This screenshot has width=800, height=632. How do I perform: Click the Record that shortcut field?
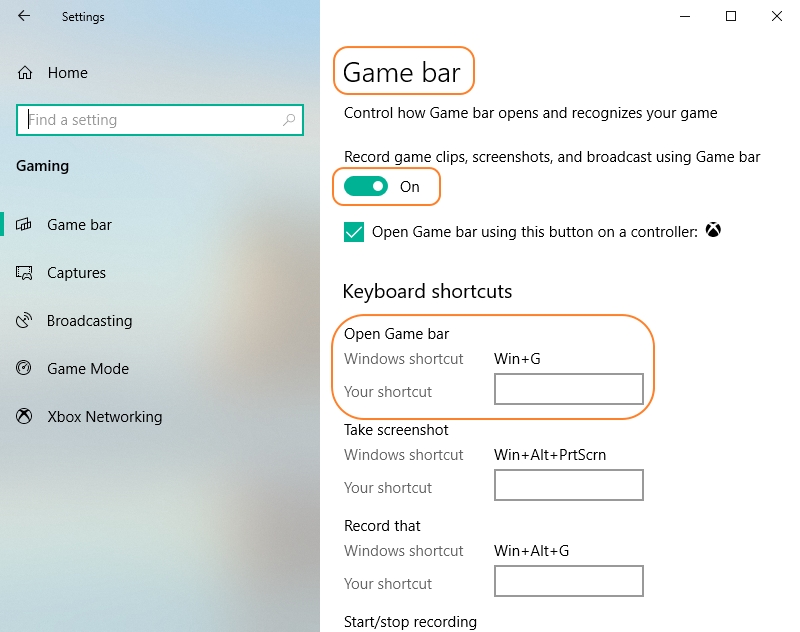click(x=569, y=581)
